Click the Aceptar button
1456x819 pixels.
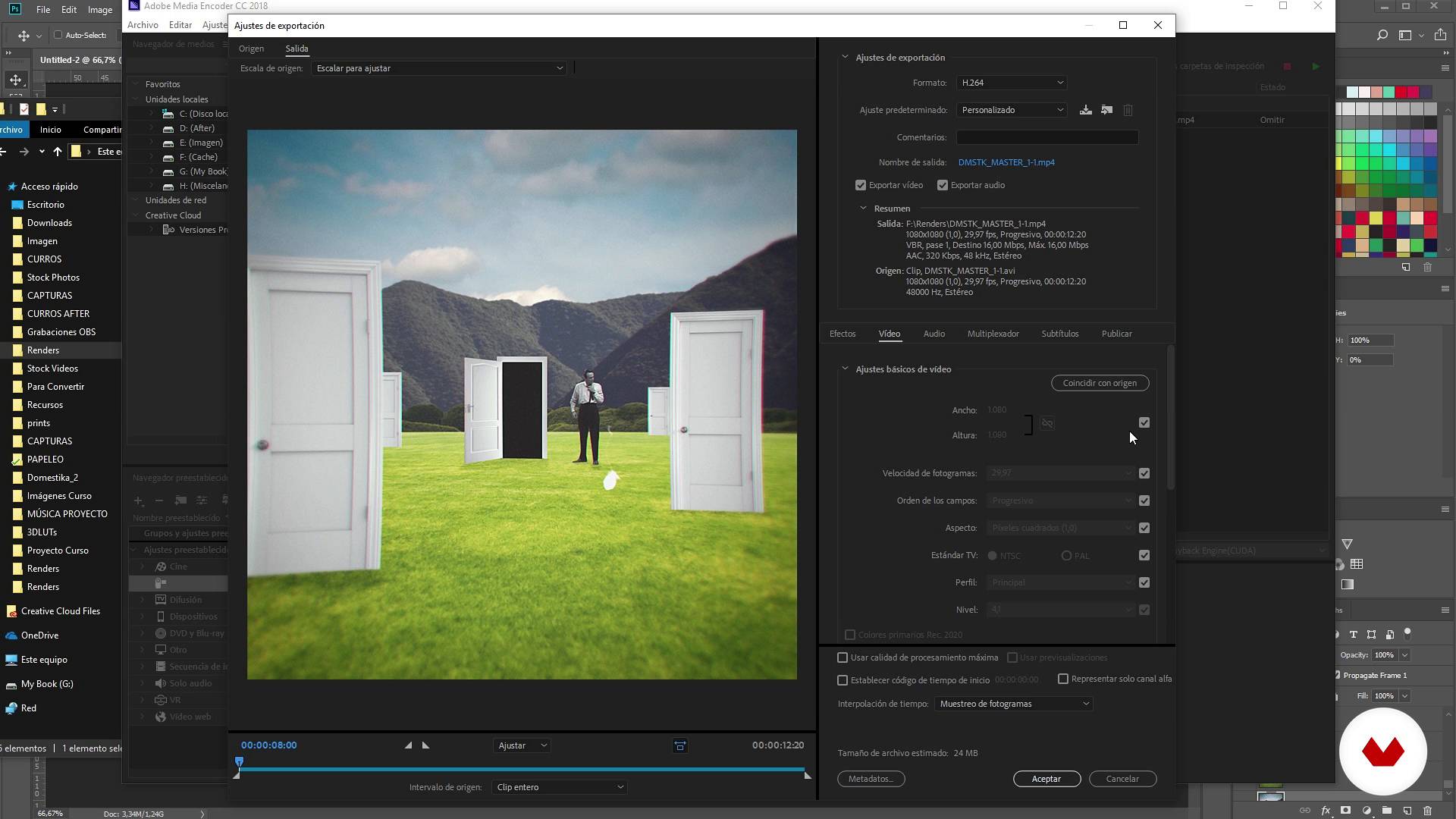pos(1046,778)
